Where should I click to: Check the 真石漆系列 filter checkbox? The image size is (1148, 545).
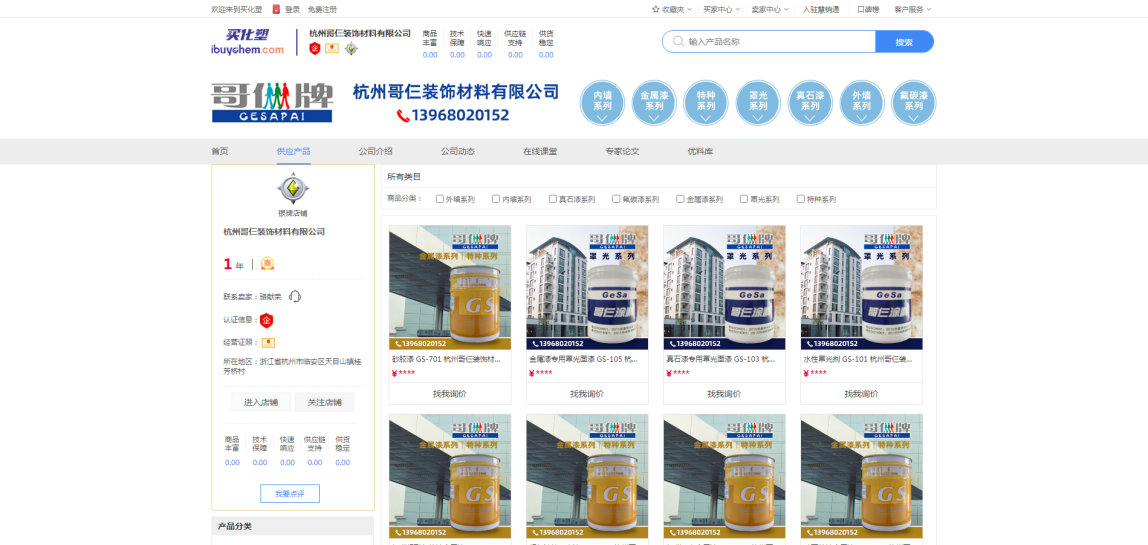(x=553, y=199)
